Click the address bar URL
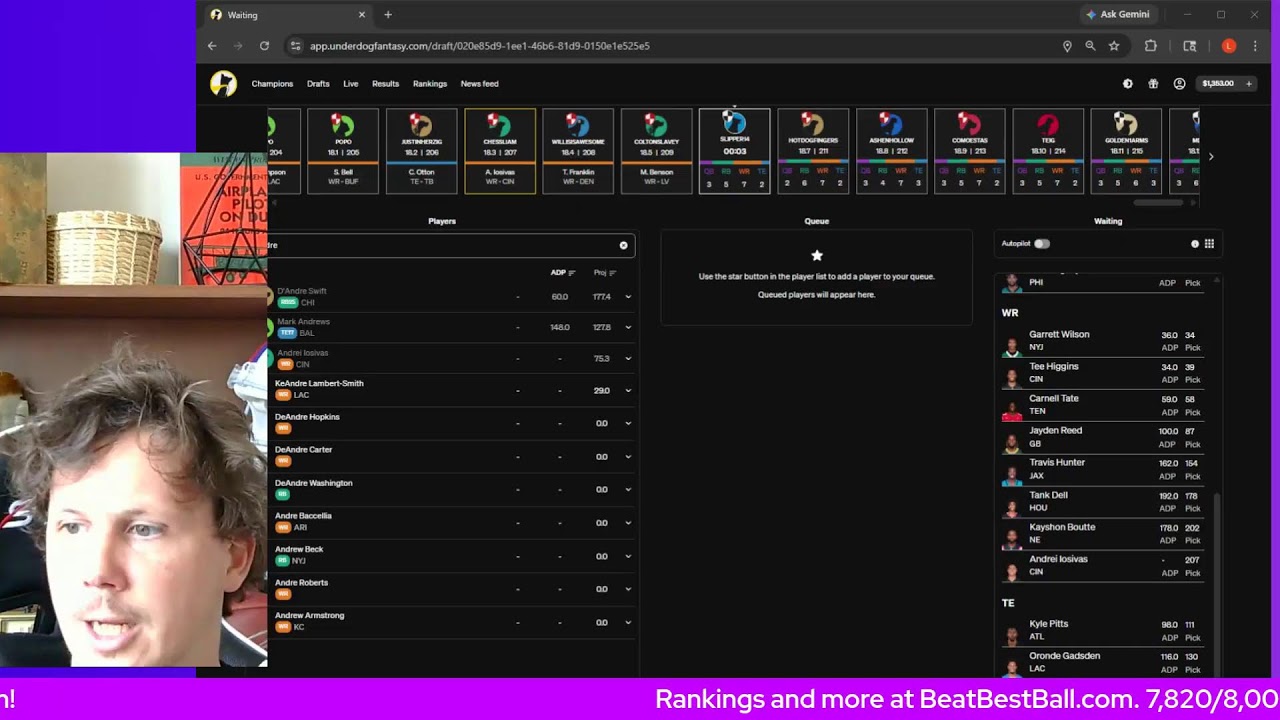This screenshot has width=1280, height=720. (x=480, y=46)
